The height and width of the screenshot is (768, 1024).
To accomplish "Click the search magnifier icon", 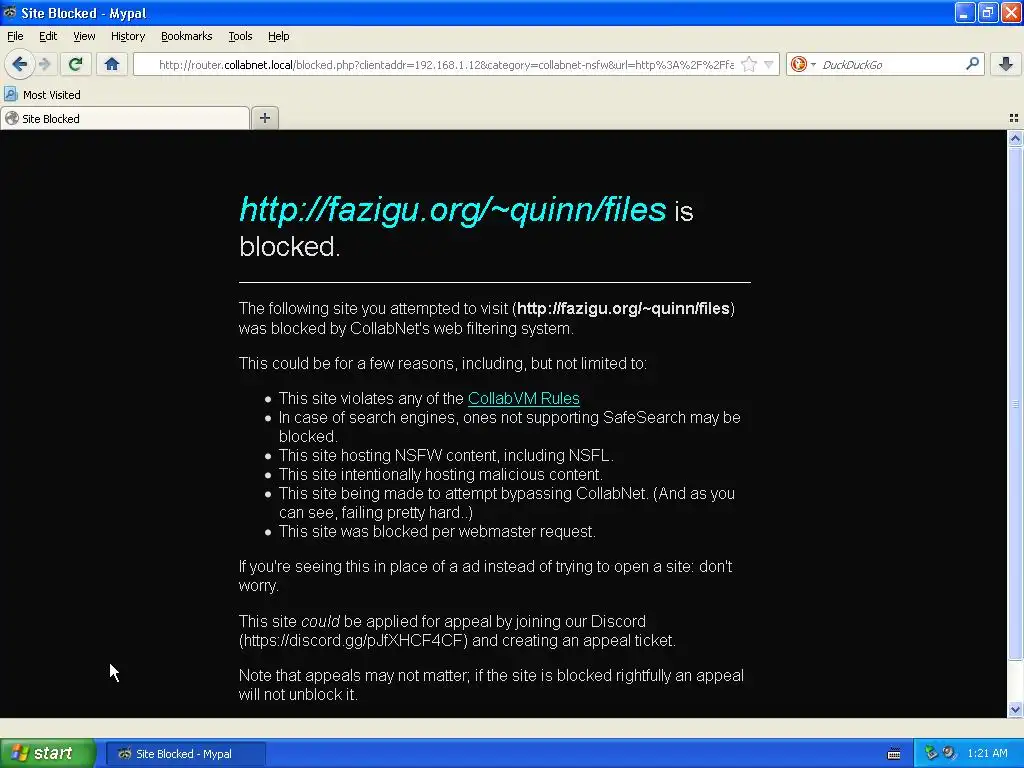I will (972, 64).
